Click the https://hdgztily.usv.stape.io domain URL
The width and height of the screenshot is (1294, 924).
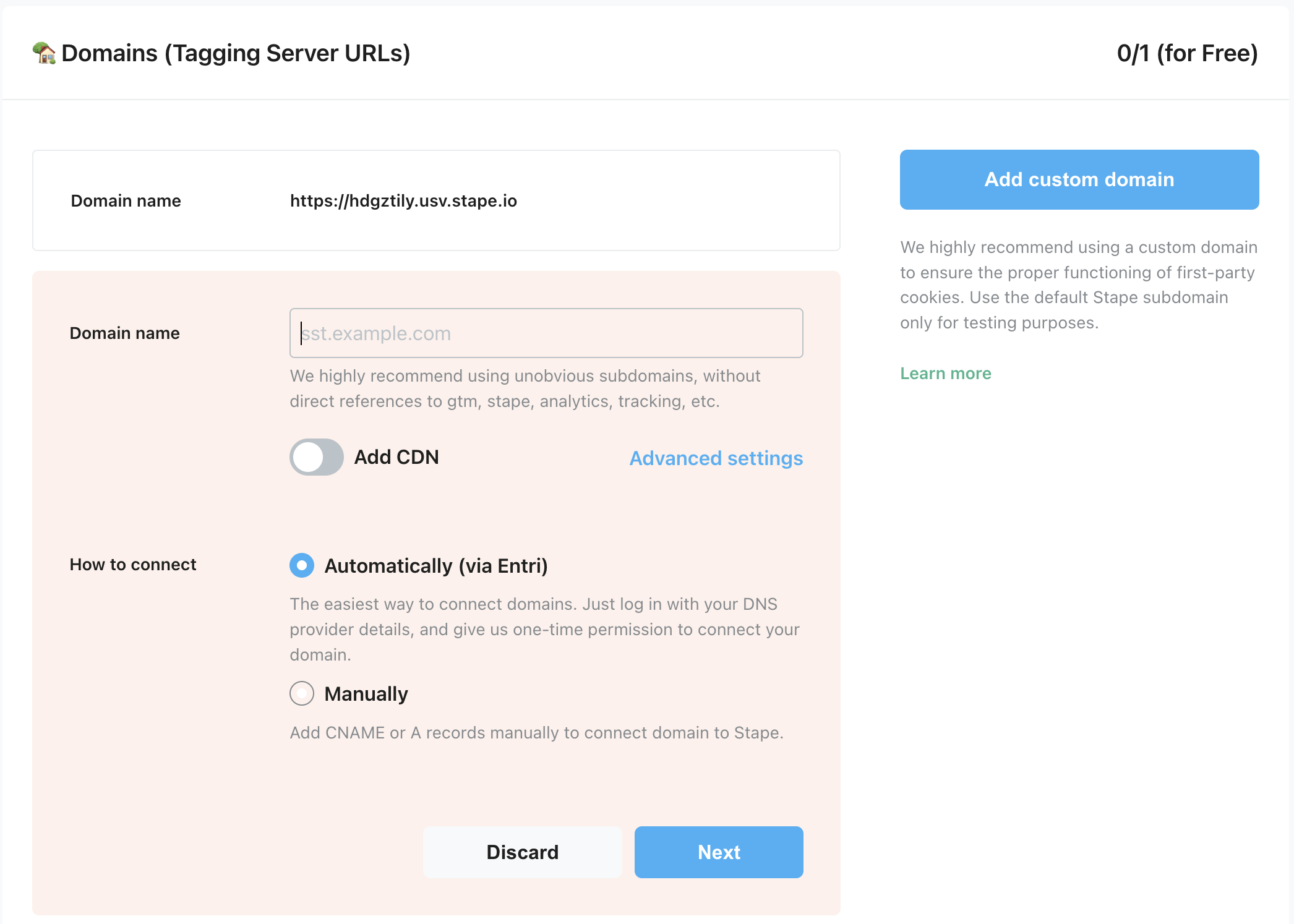click(x=403, y=201)
